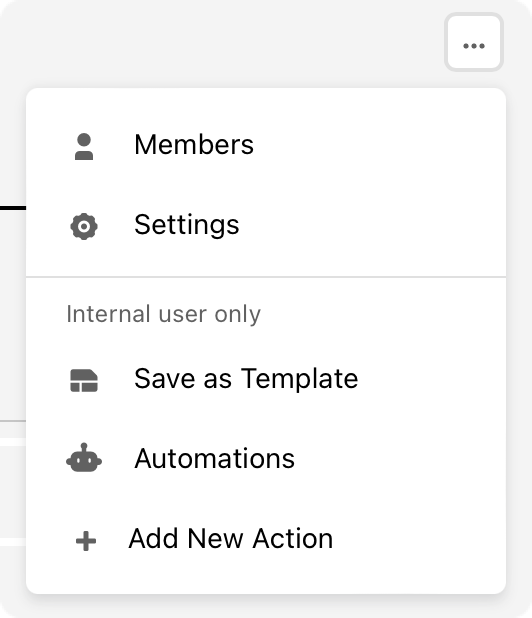The height and width of the screenshot is (618, 532).
Task: Click empty row area right of Save as Template
Action: (432, 379)
